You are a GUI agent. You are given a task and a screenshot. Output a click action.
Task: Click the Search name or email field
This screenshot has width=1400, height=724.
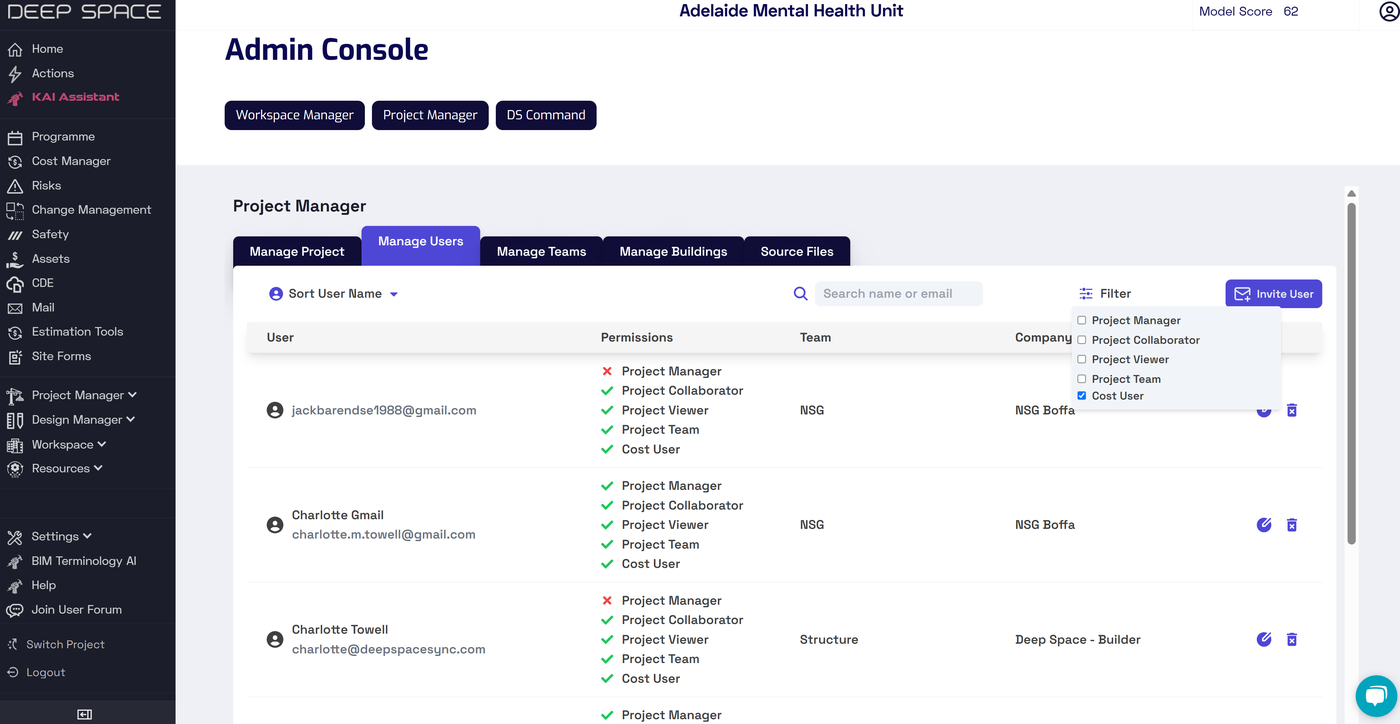[898, 294]
